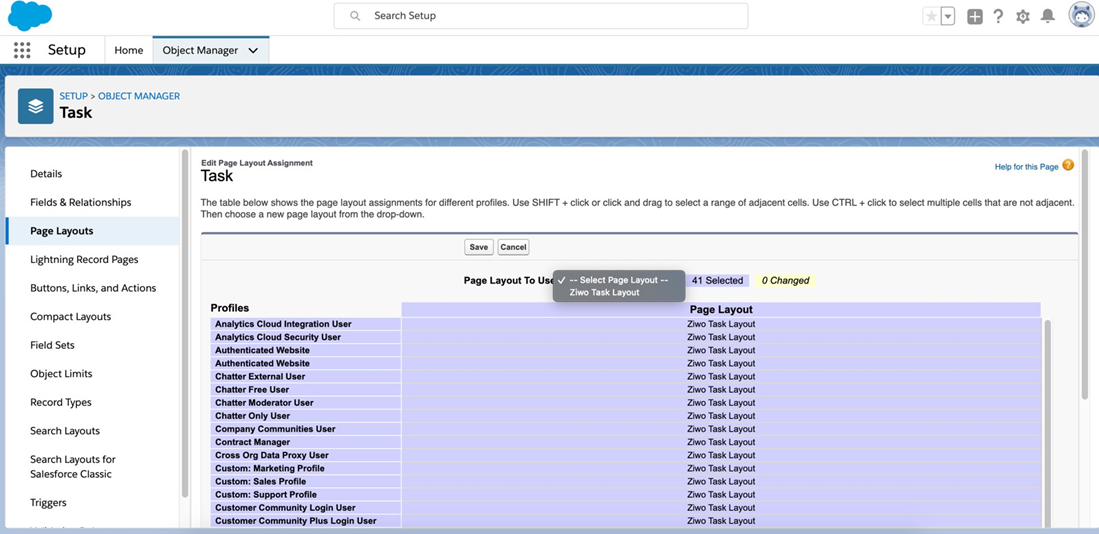
Task: Select Custom: Support Profile layout cell
Action: click(x=721, y=495)
